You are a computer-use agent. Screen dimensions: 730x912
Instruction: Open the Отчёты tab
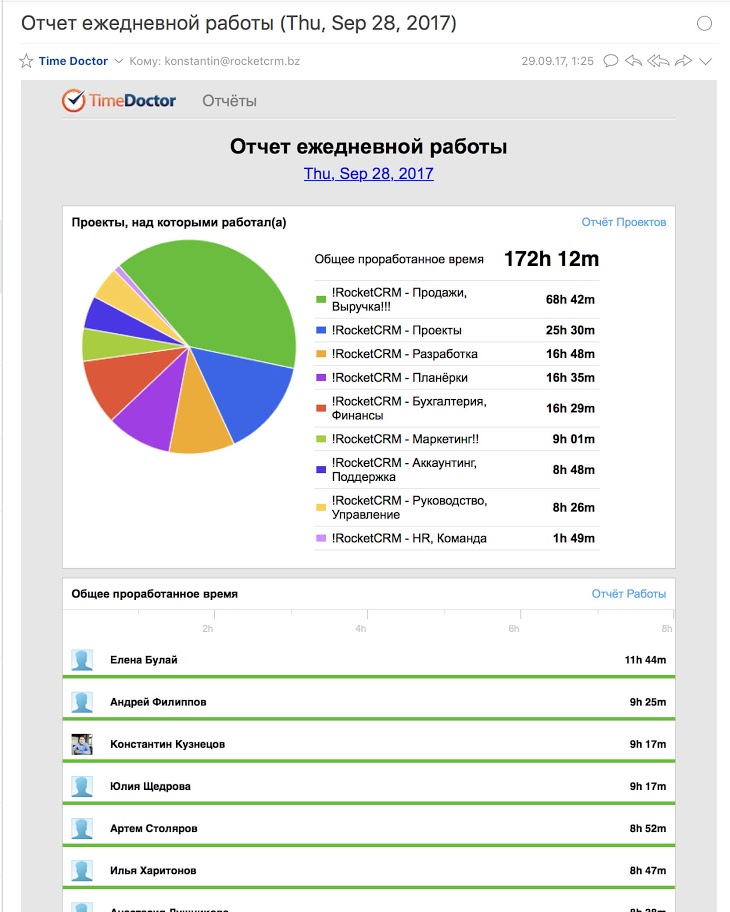coord(229,101)
